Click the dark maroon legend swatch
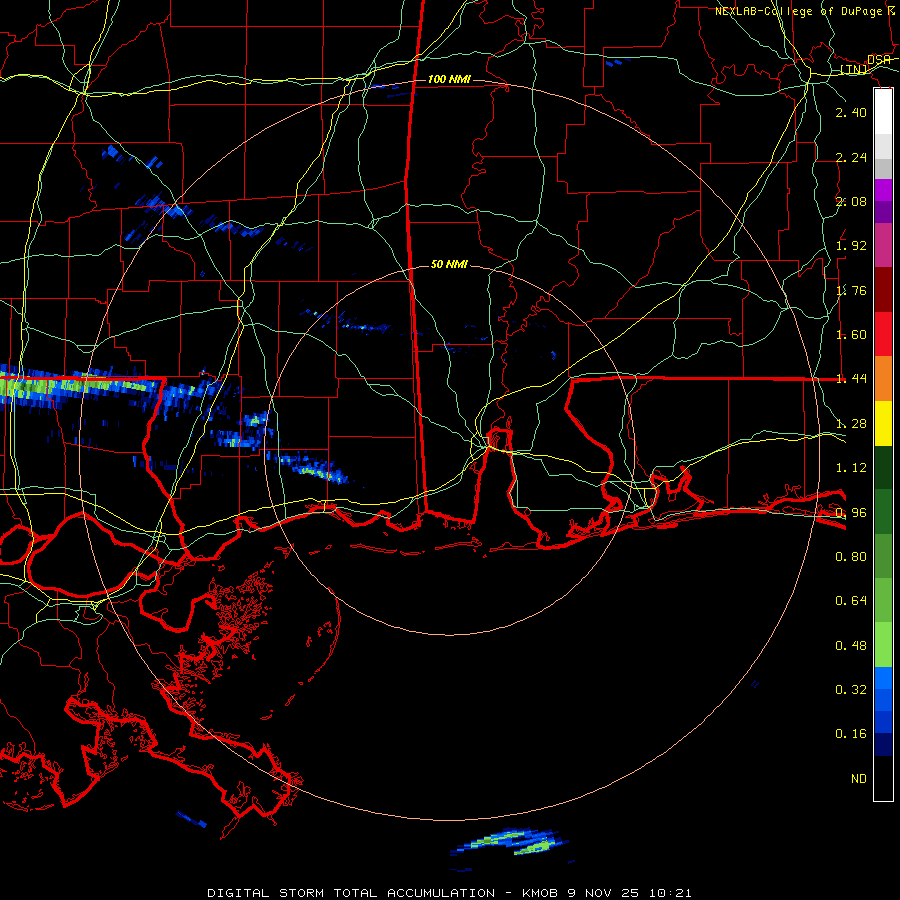The image size is (900, 900). tap(883, 290)
